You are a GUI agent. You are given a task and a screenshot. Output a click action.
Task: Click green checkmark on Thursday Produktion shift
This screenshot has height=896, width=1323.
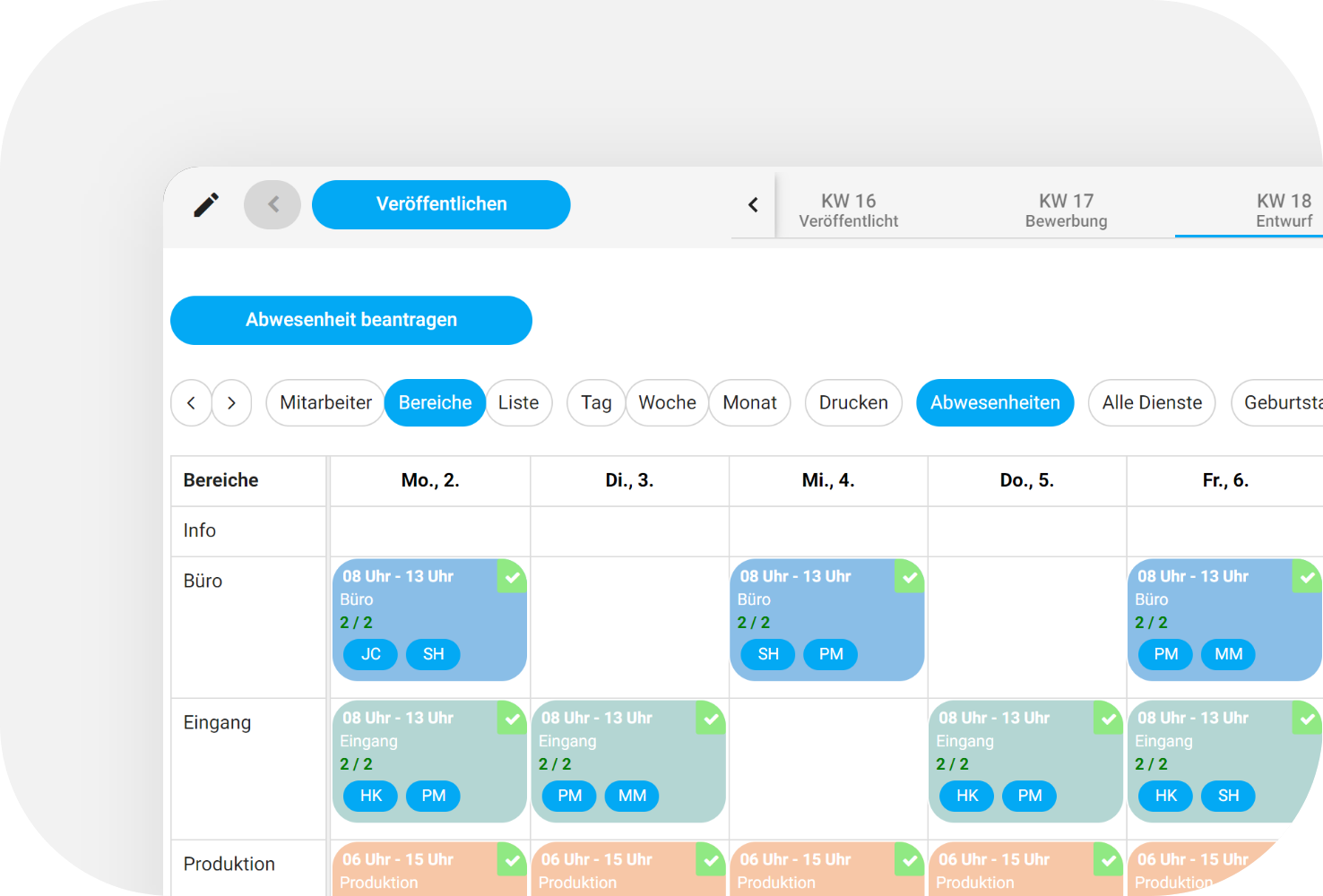tap(1109, 860)
